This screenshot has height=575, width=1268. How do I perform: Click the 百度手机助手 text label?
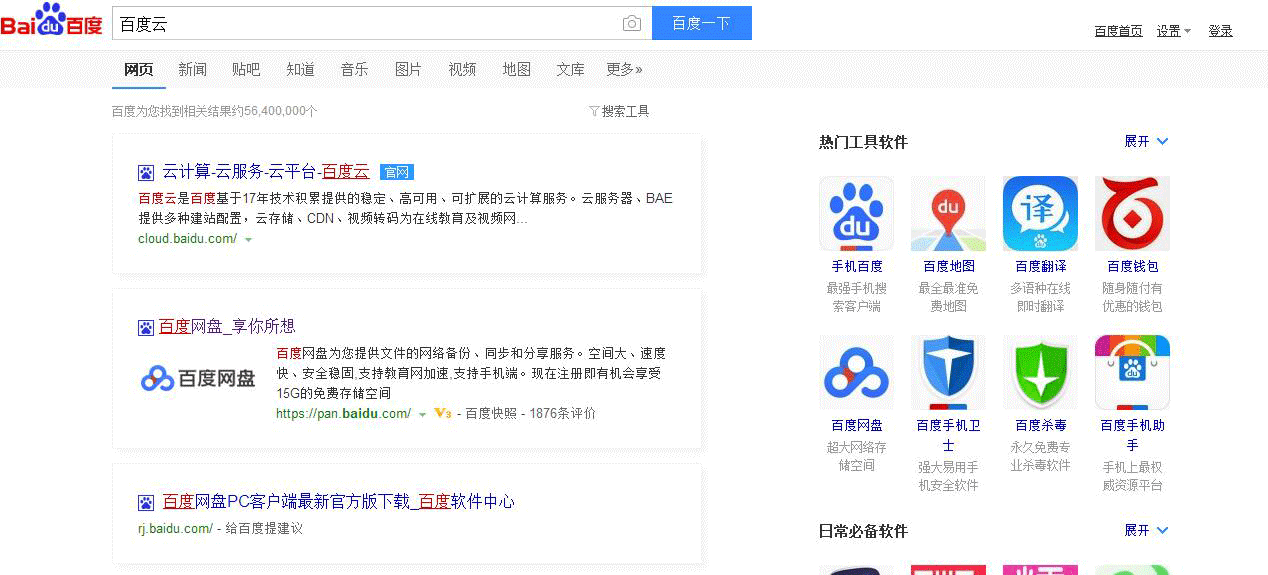pyautogui.click(x=1133, y=435)
